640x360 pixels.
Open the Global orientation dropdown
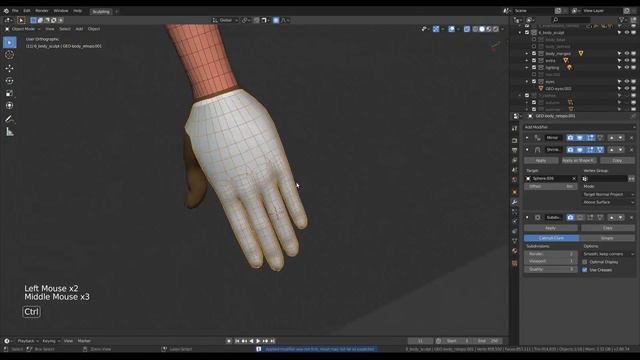[226, 20]
